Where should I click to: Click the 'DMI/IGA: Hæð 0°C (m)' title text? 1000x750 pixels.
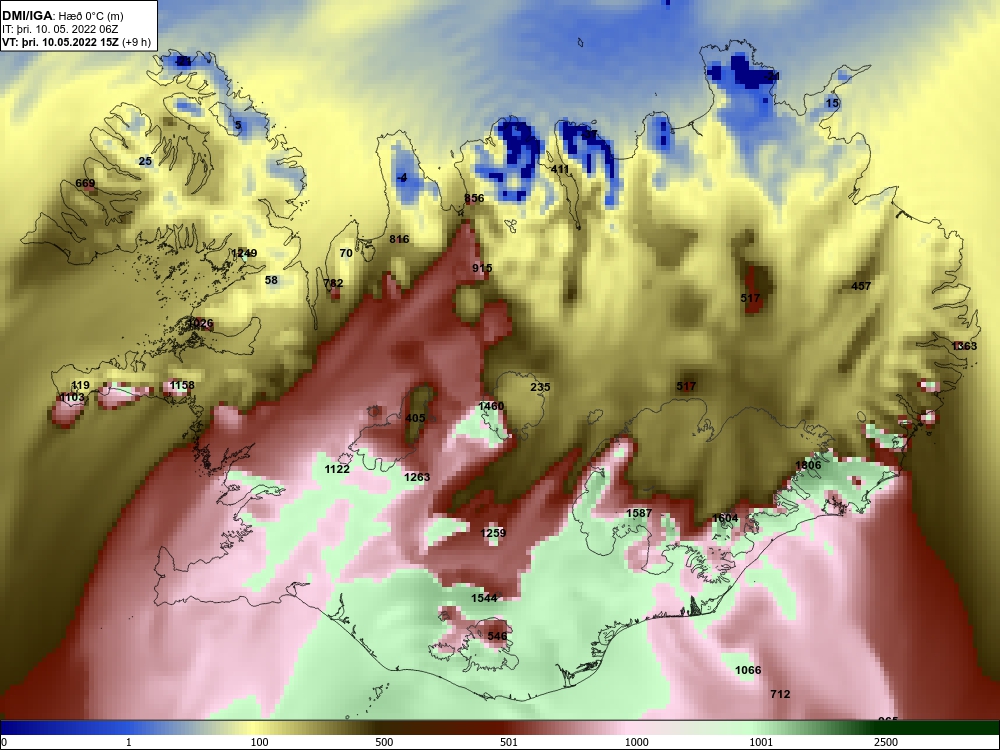tap(62, 16)
